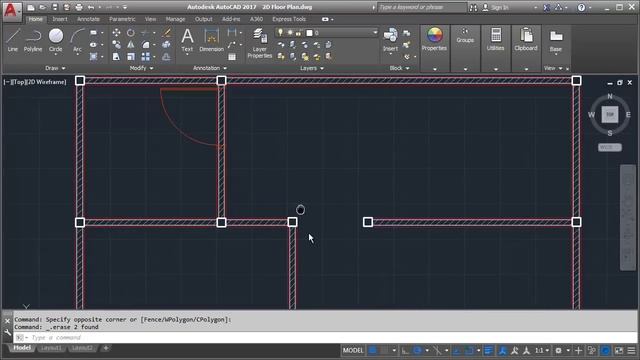This screenshot has height=360, width=640.
Task: Click the Offset tool icon
Action: pyautogui.click(x=167, y=56)
